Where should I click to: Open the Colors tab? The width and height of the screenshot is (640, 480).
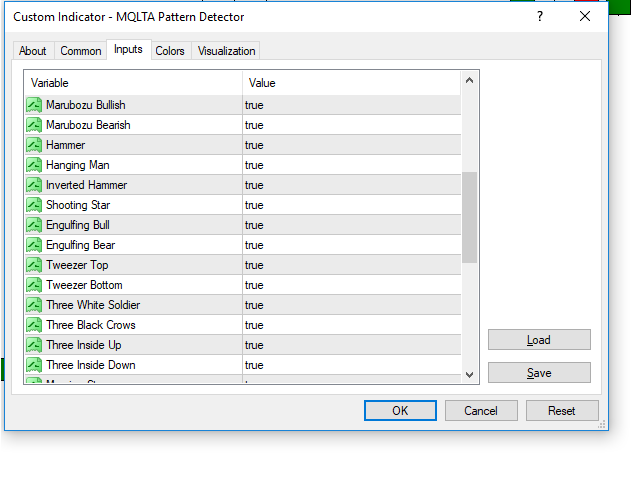pos(170,51)
